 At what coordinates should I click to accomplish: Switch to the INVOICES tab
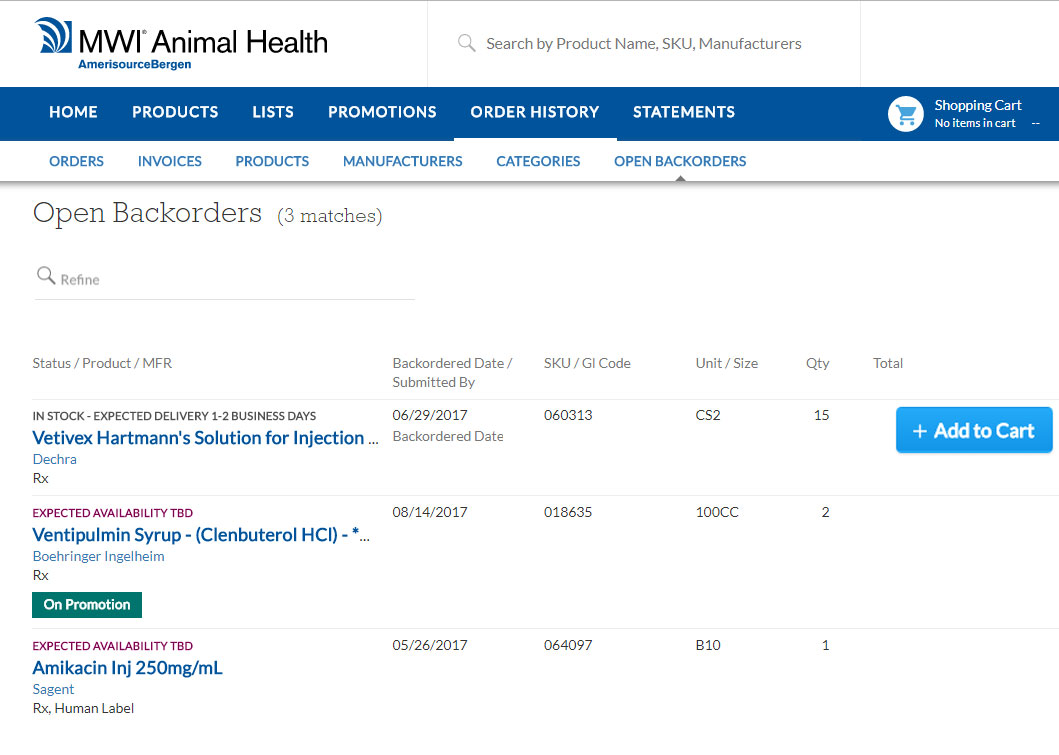[169, 161]
